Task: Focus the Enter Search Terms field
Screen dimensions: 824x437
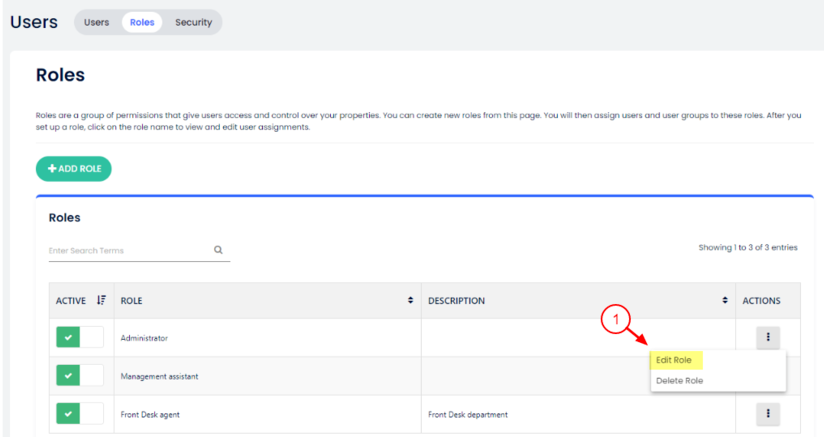Action: [x=128, y=250]
